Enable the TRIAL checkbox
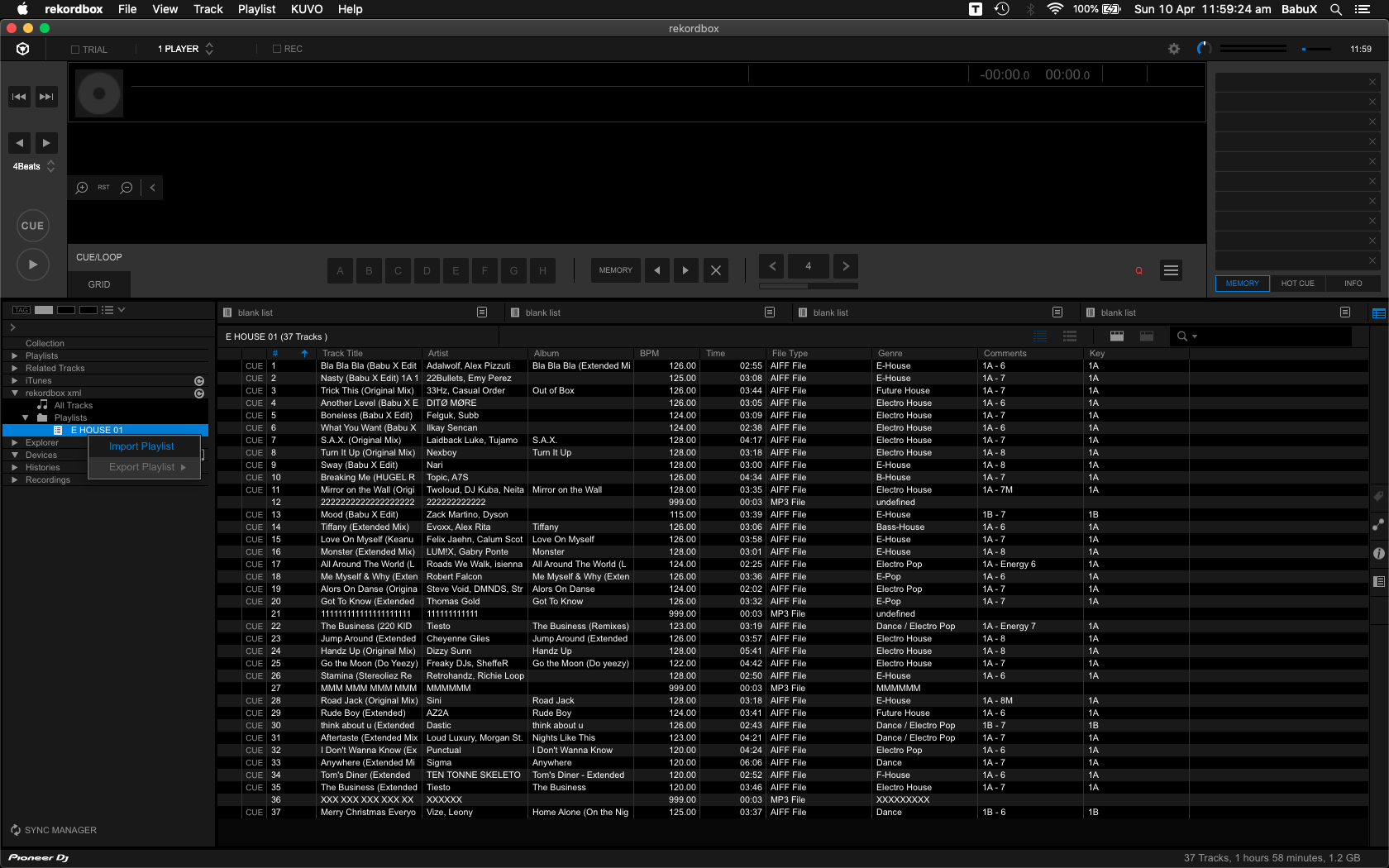The height and width of the screenshot is (868, 1389). pos(75,50)
